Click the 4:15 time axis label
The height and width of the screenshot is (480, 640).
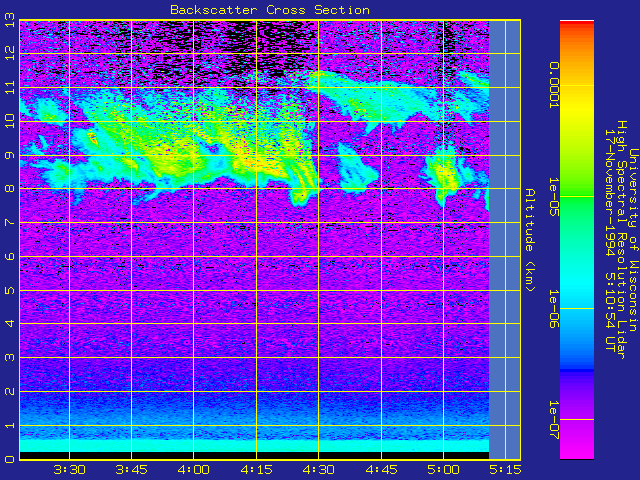(256, 470)
